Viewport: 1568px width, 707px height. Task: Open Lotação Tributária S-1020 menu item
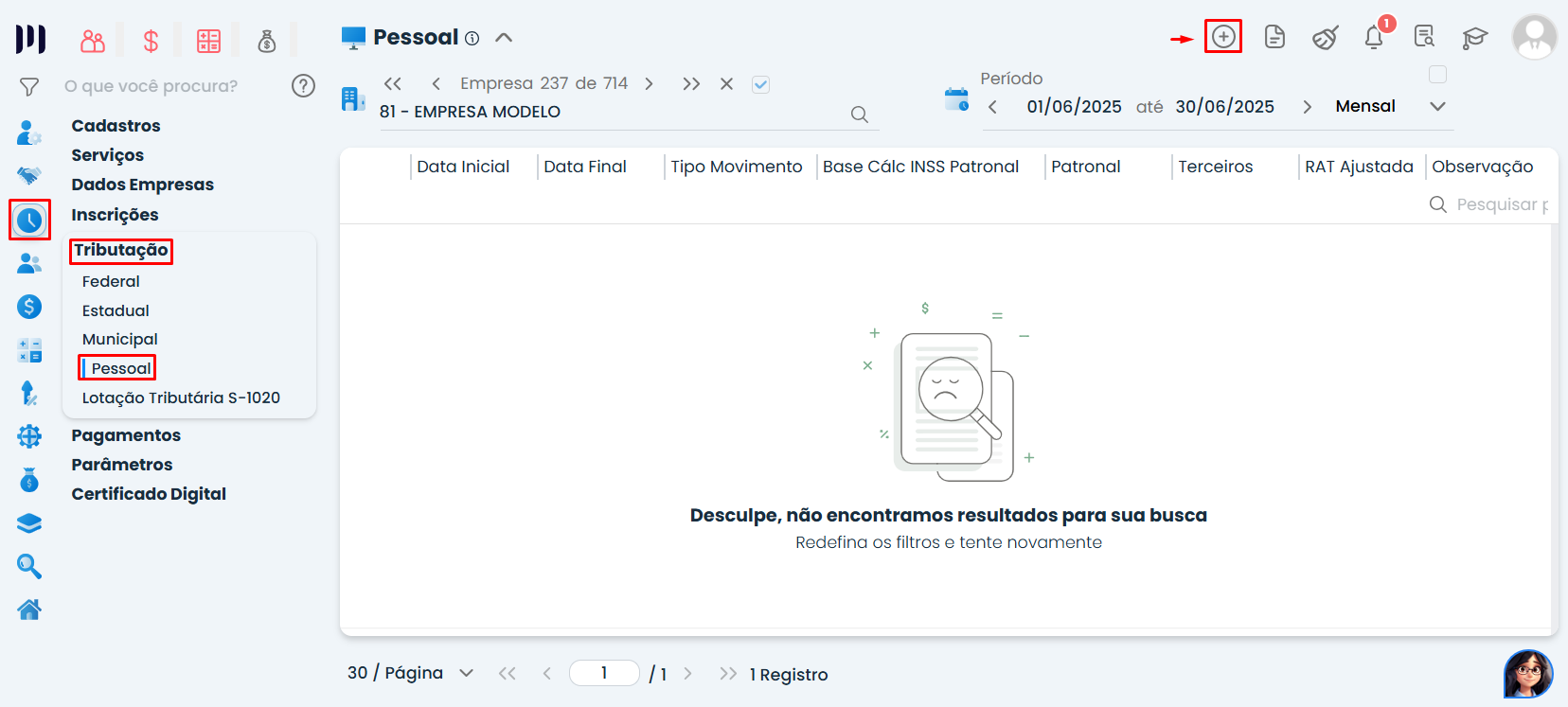[x=181, y=398]
